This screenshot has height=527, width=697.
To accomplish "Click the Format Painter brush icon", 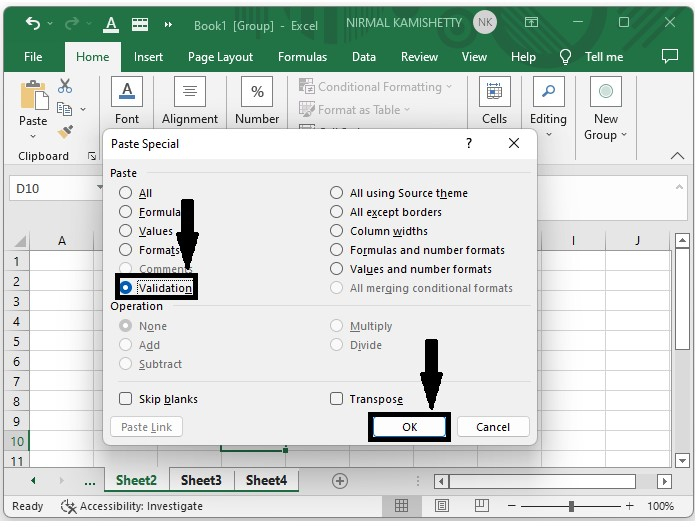I will click(x=65, y=132).
